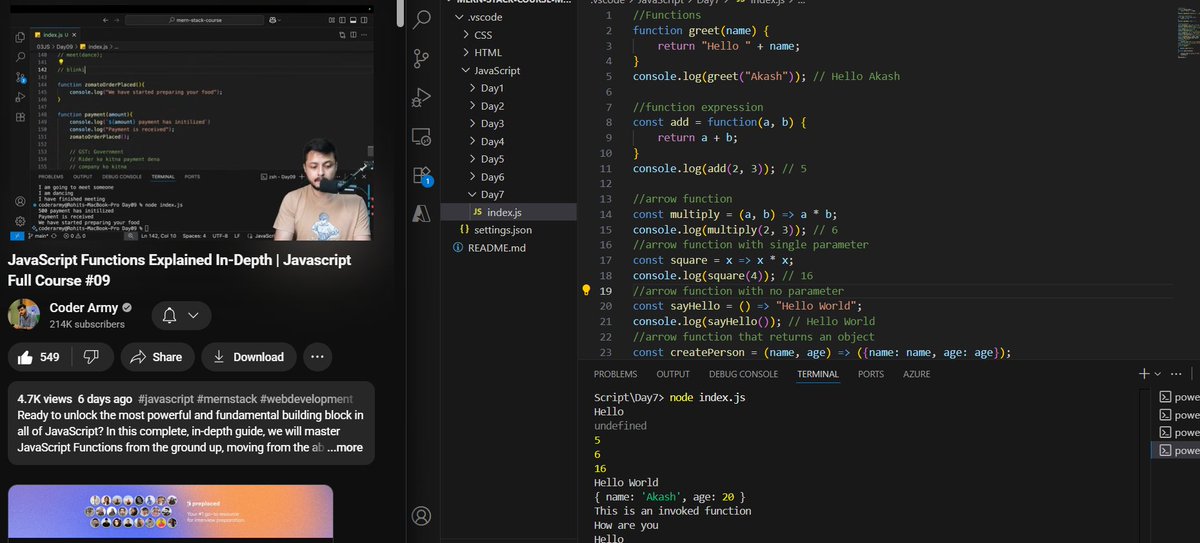Switch to the PORTS panel tab
The width and height of the screenshot is (1200, 543).
[871, 374]
